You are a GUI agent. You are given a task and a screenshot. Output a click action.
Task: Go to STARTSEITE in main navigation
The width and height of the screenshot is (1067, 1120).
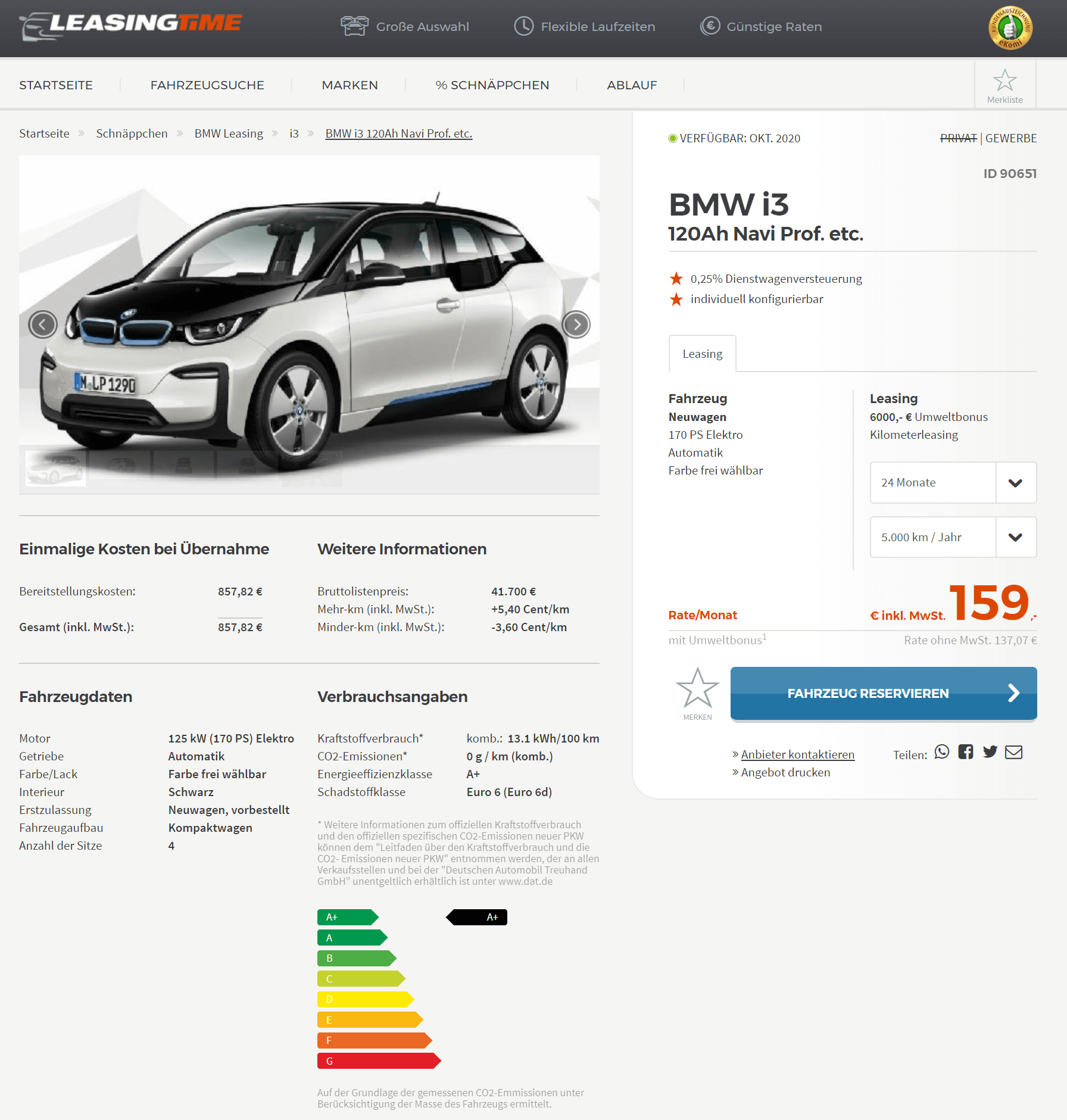pos(56,85)
